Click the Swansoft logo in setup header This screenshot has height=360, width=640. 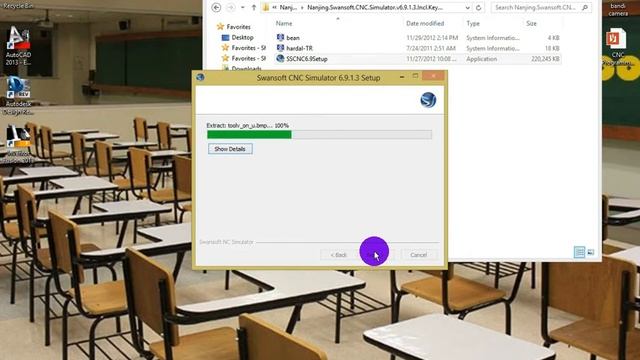point(428,100)
